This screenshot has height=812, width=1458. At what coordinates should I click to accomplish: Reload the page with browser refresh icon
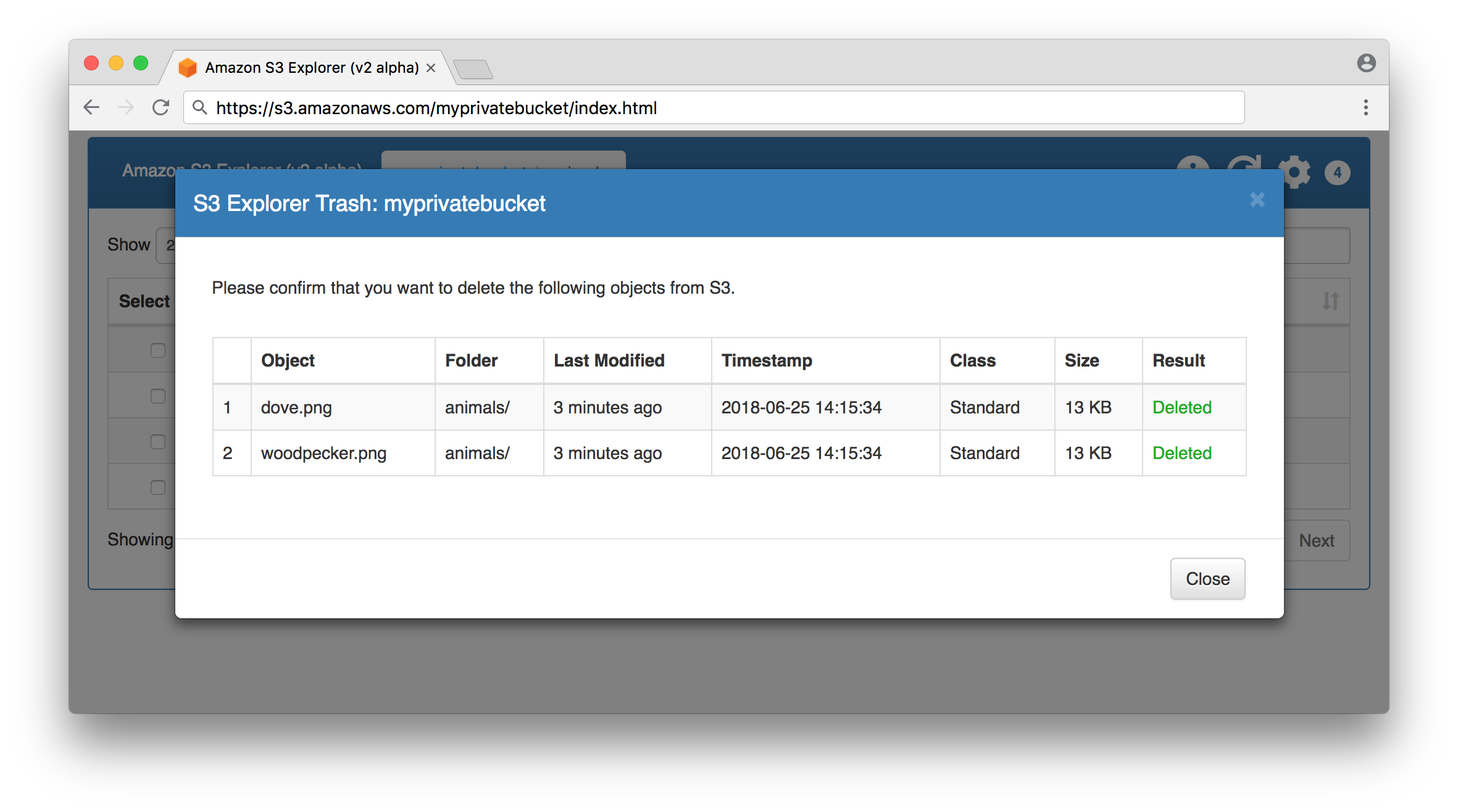pyautogui.click(x=161, y=108)
